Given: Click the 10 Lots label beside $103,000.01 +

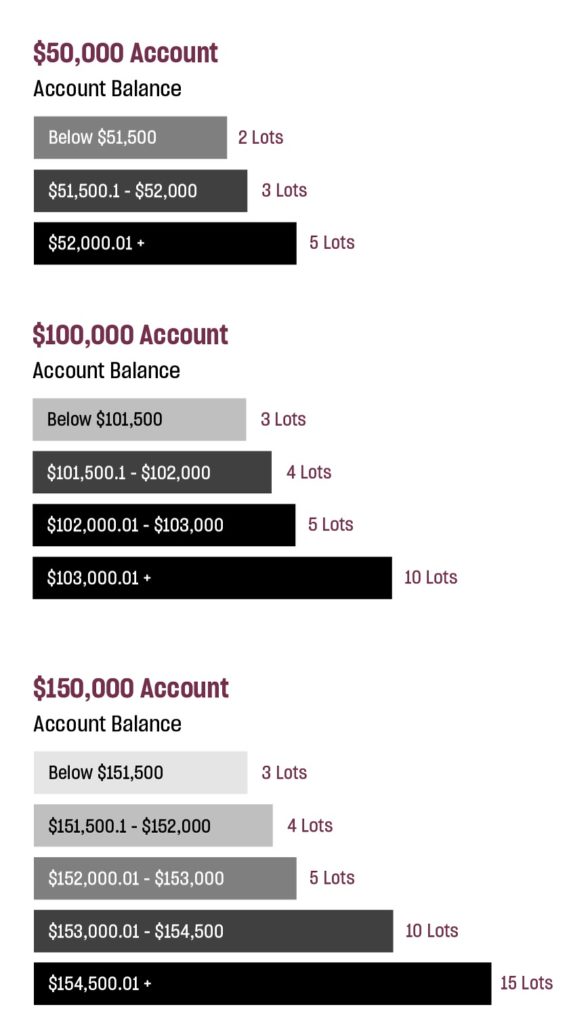Looking at the screenshot, I should pos(431,577).
